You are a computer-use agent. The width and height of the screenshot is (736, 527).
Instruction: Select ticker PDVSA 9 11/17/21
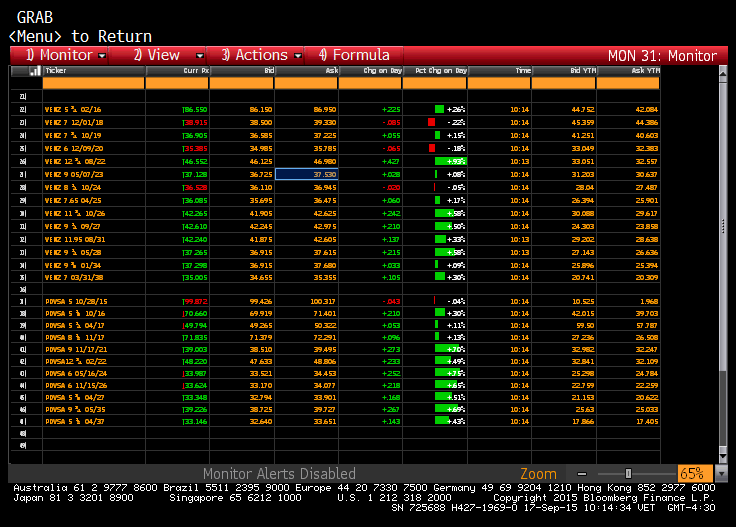[76, 350]
